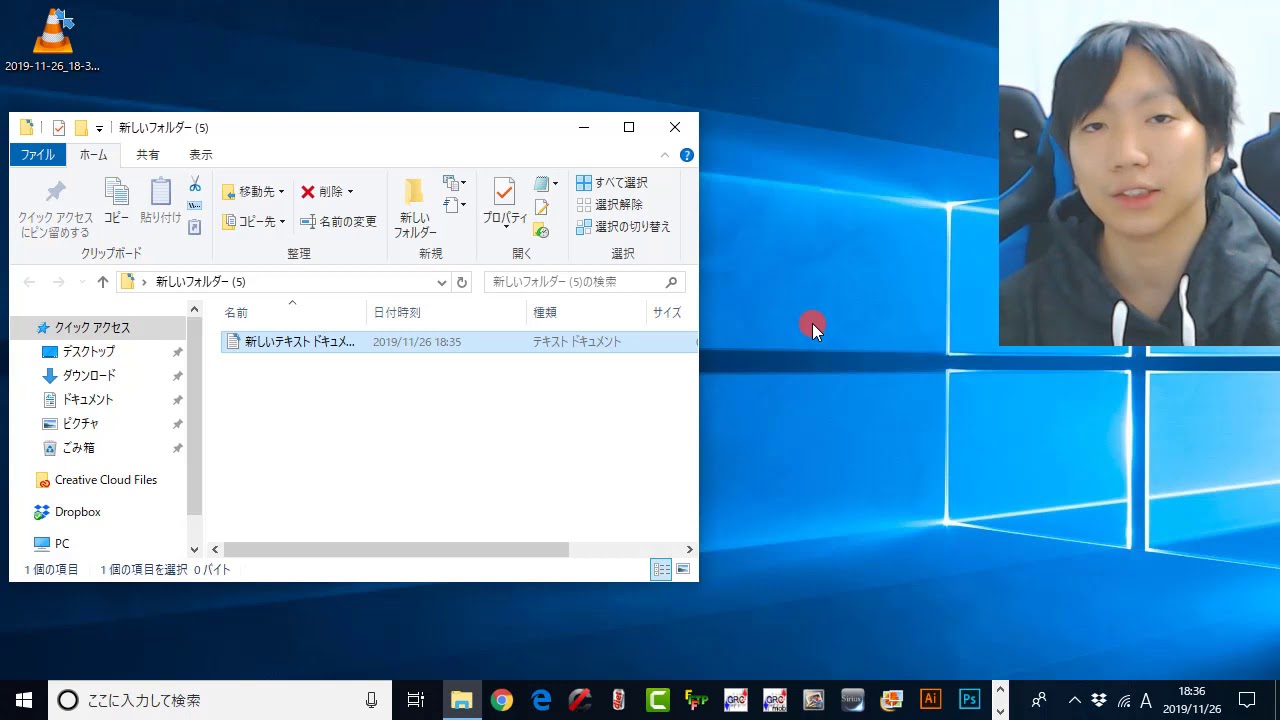Click the horizontal scrollbar in file list
This screenshot has height=720, width=1280.
pos(396,549)
